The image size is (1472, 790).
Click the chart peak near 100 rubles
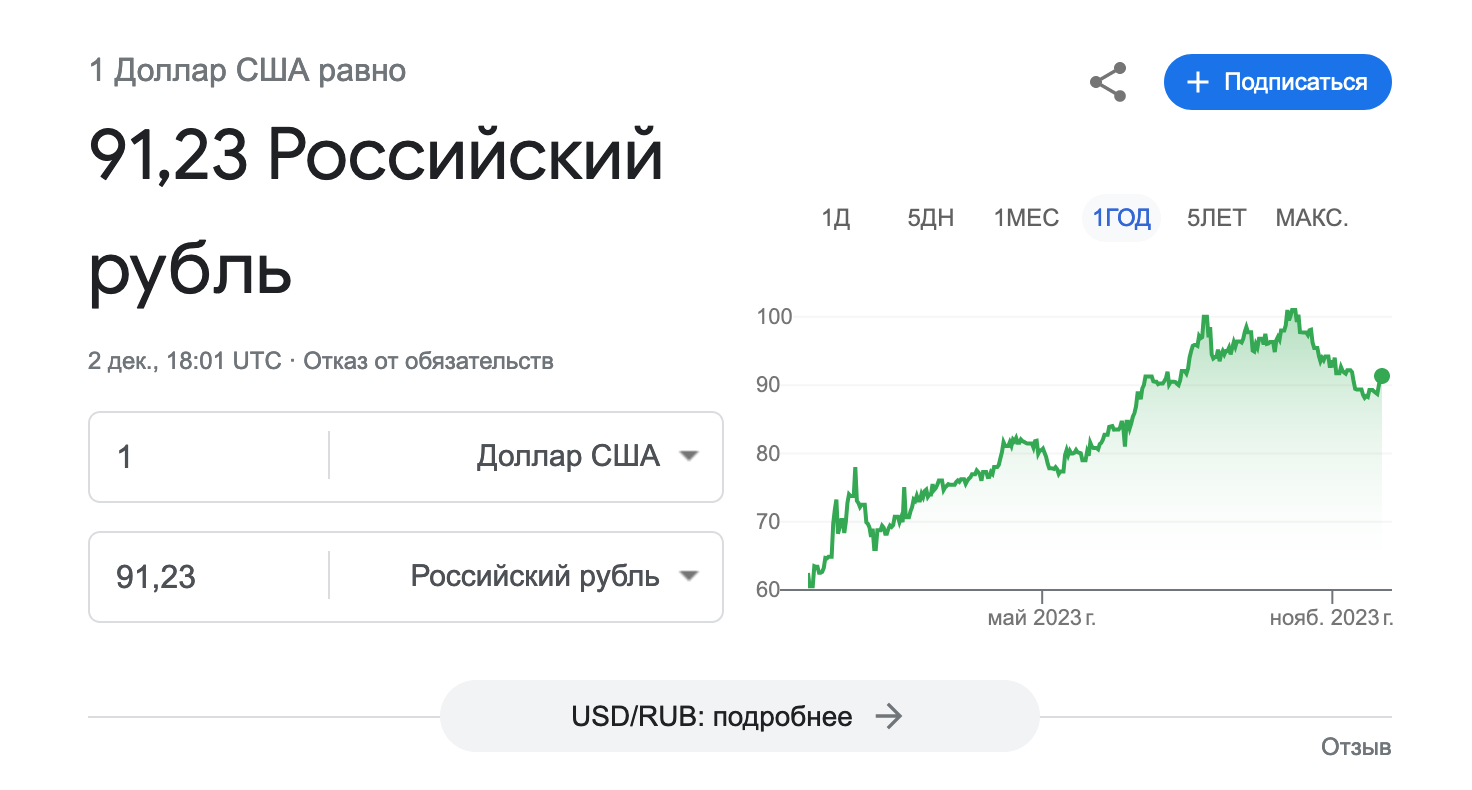[1294, 310]
